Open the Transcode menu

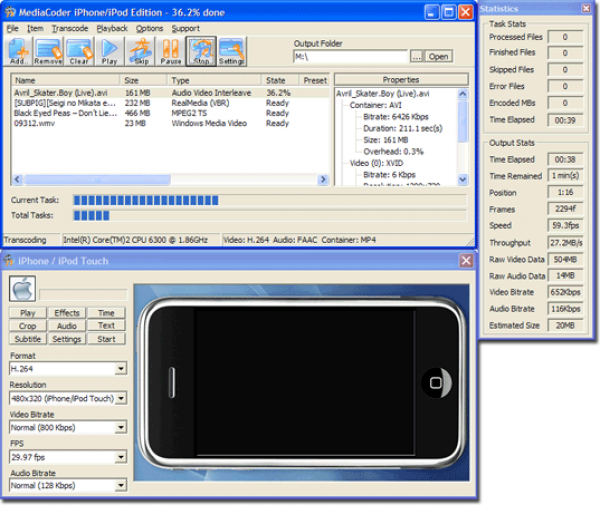tap(70, 29)
